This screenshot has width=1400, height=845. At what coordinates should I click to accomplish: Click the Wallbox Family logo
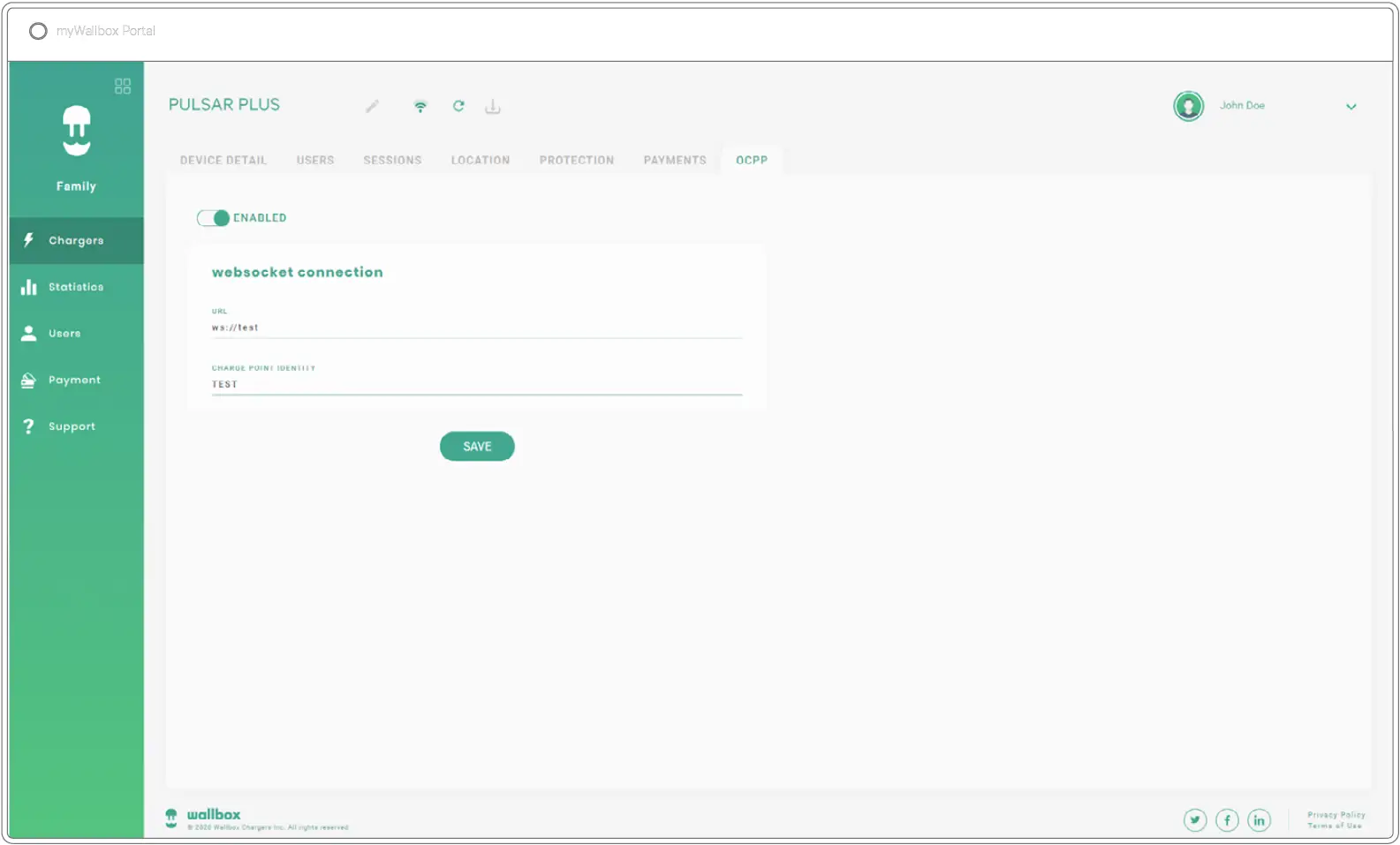[77, 131]
